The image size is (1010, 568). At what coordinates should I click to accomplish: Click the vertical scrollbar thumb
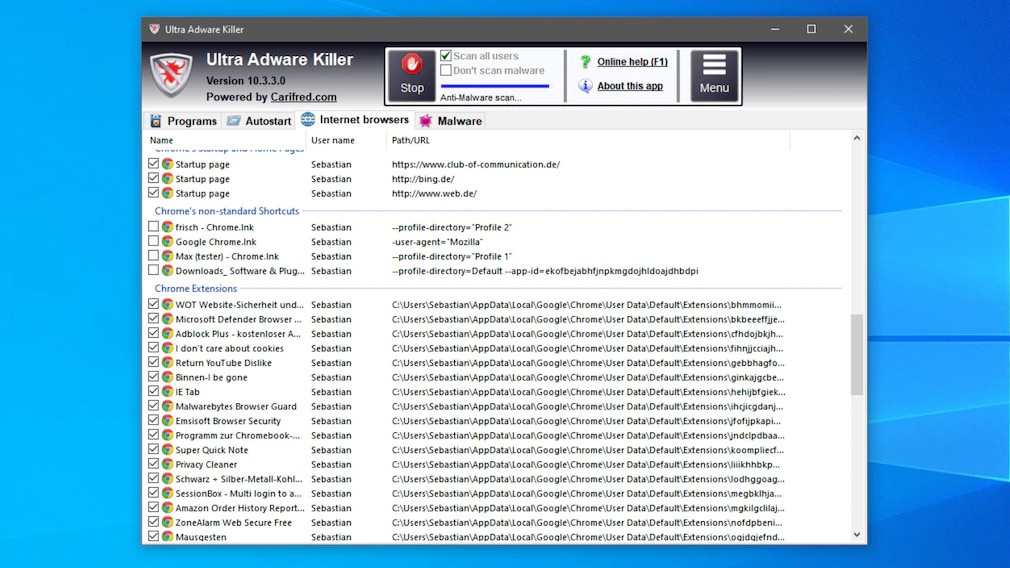857,354
